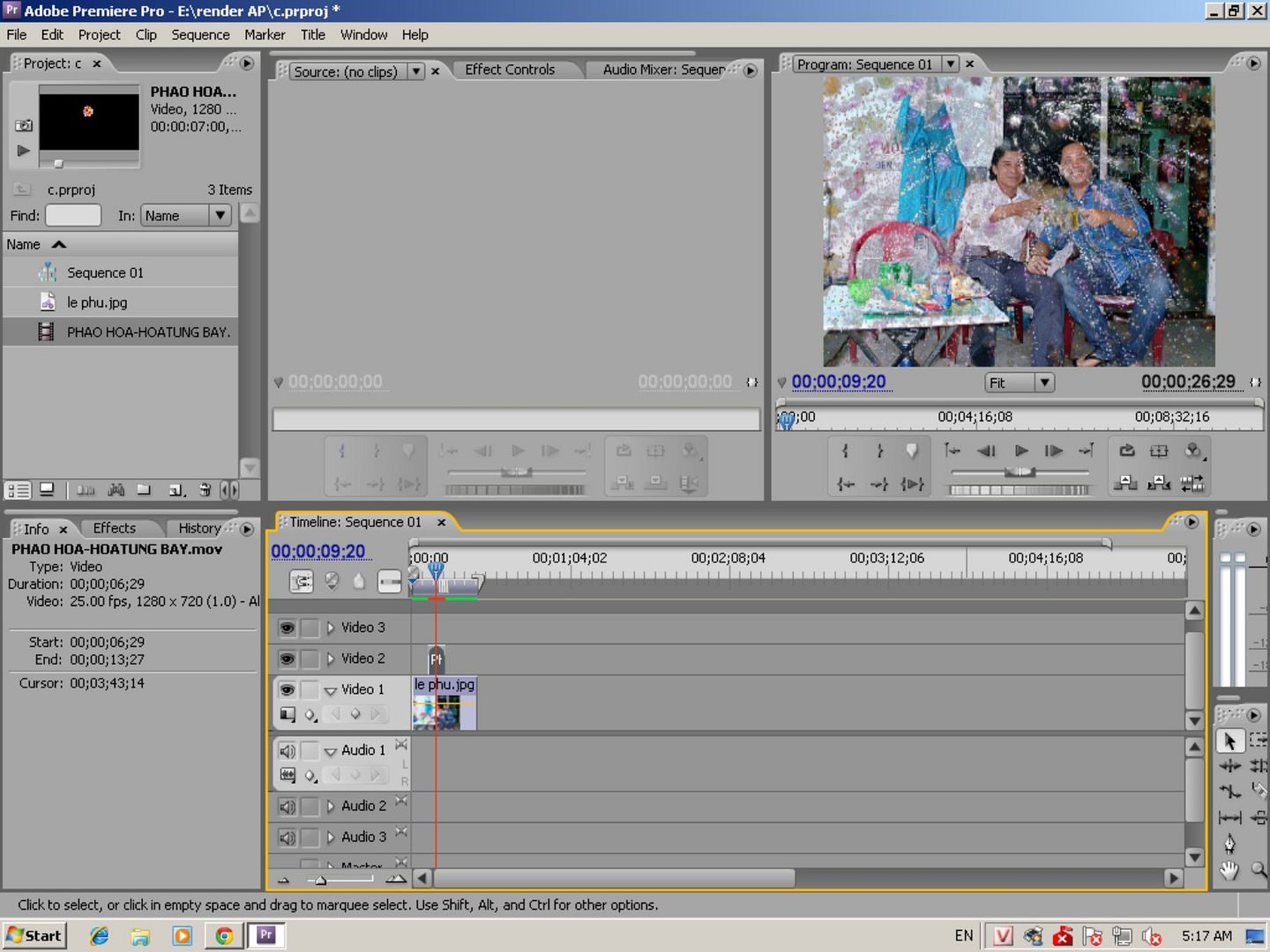1270x952 pixels.
Task: Go to Out point in Program monitor
Action: coord(879,483)
